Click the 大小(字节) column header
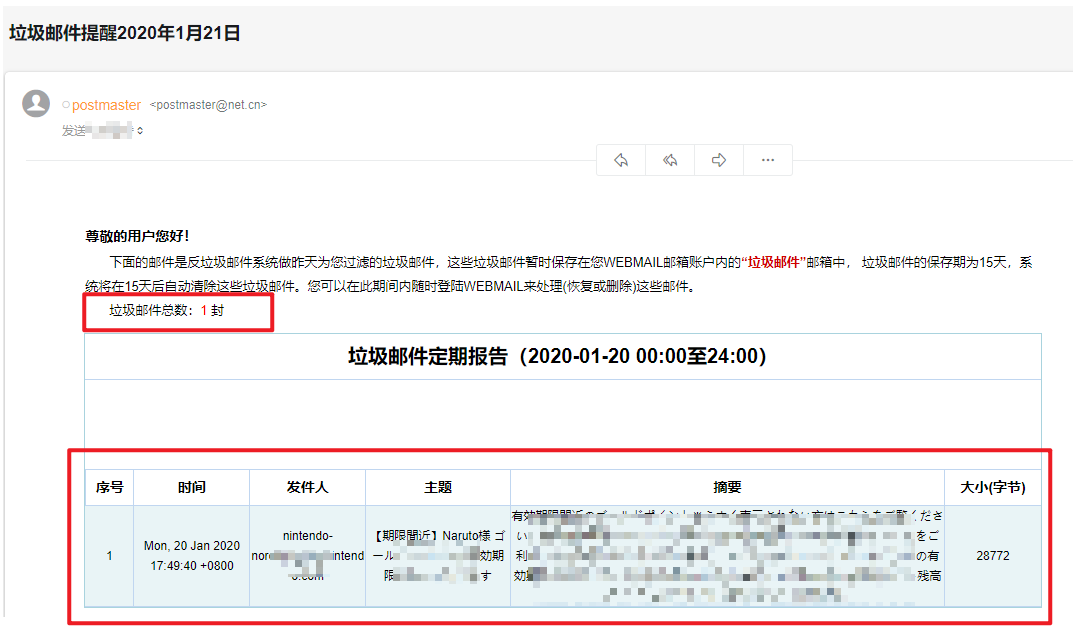Screen dimensions: 1073x630 (x=992, y=487)
